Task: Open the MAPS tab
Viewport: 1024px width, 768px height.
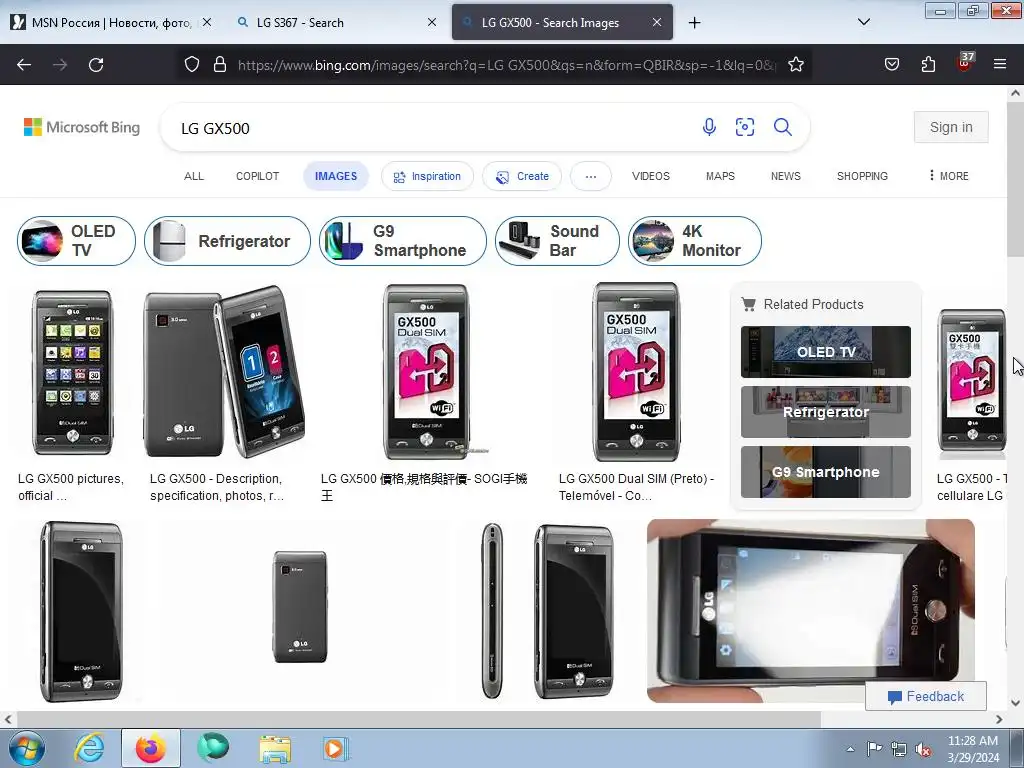Action: click(x=720, y=176)
